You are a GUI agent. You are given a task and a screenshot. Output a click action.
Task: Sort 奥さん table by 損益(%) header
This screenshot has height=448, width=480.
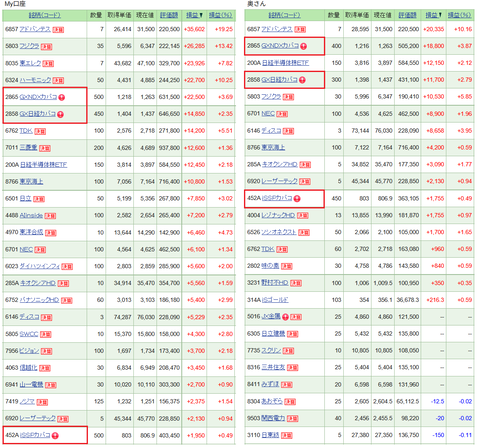pos(459,15)
